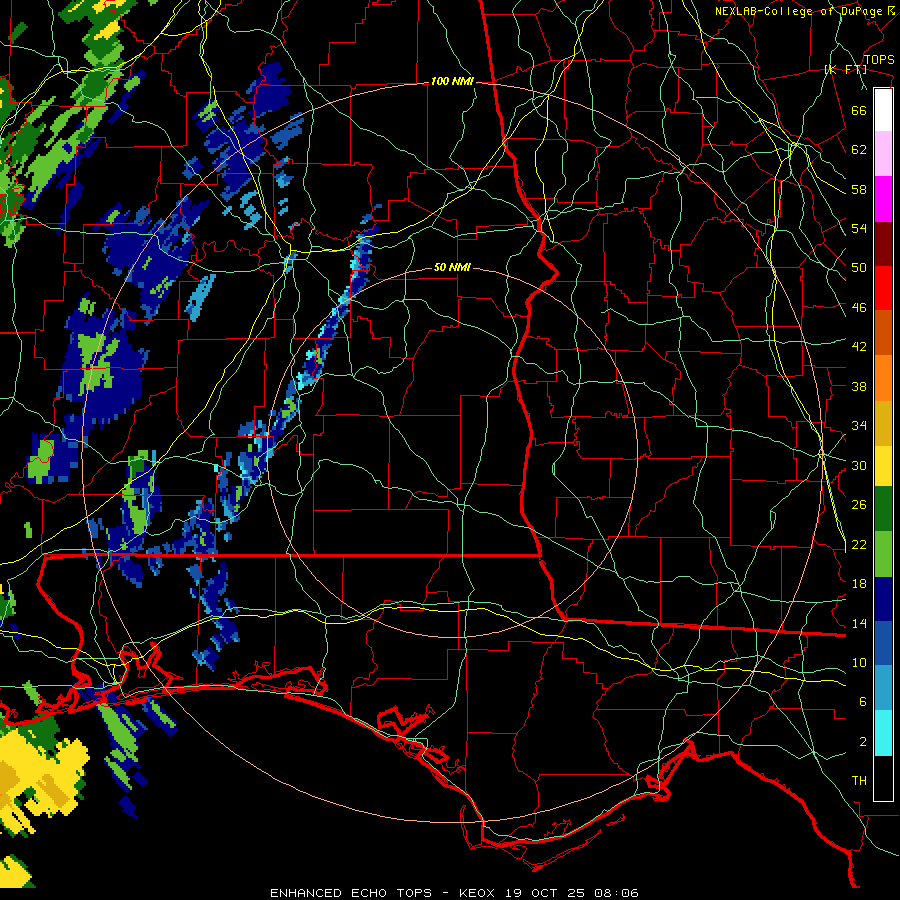Click the 50 value in the legend
This screenshot has width=900, height=900.
(x=859, y=268)
